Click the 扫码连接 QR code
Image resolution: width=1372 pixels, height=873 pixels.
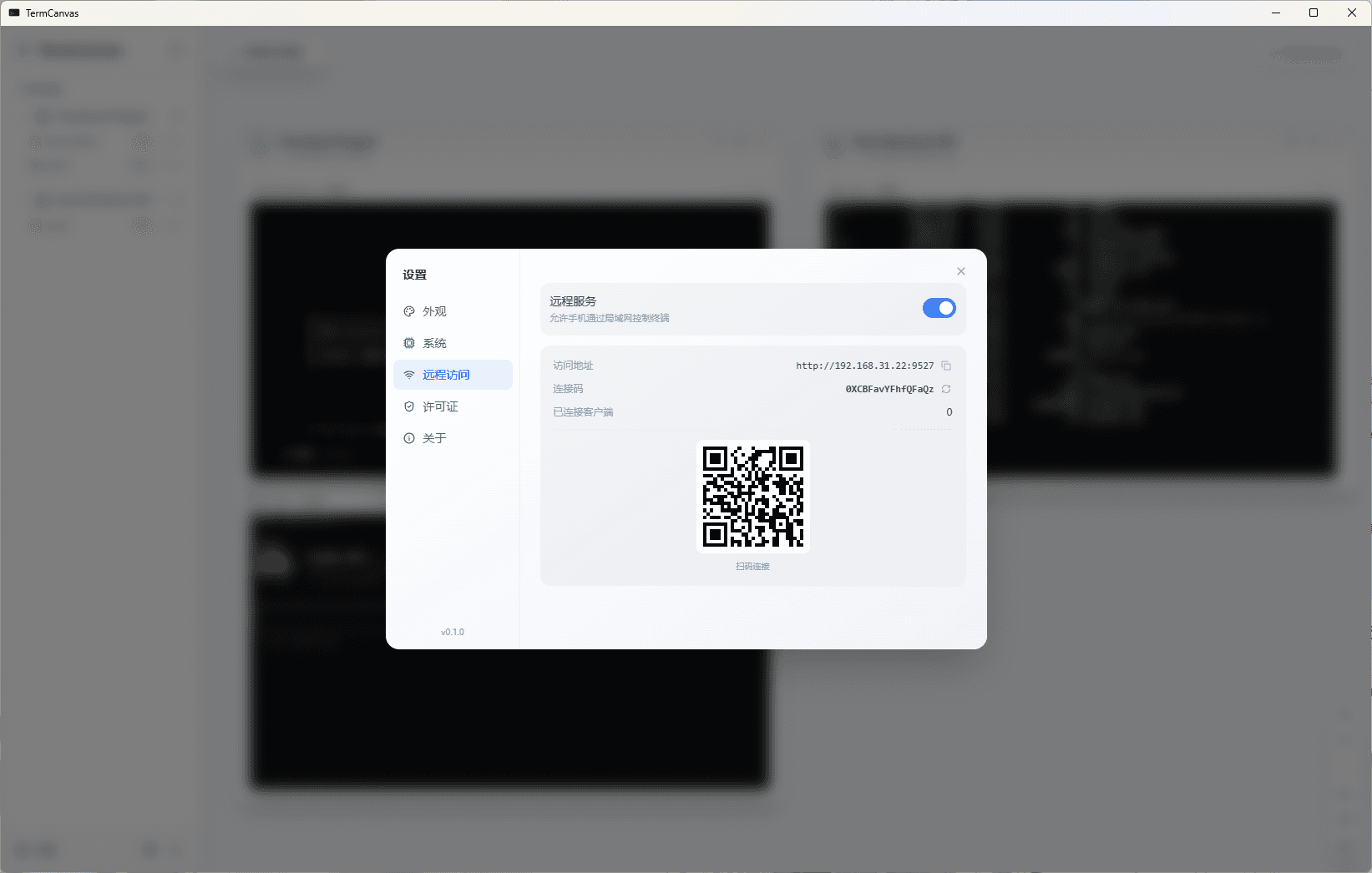point(752,497)
